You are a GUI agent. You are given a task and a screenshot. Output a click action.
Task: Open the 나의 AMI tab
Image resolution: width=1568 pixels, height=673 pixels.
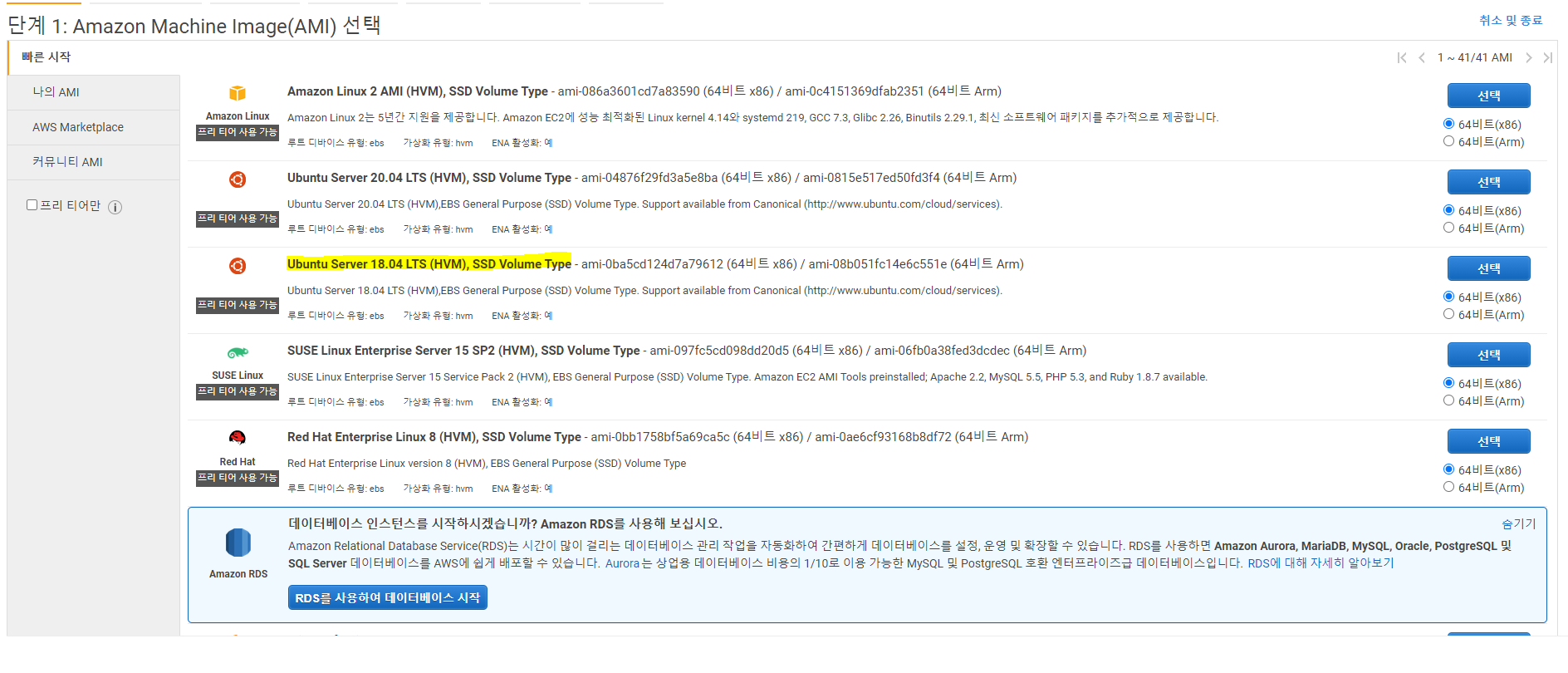point(94,92)
